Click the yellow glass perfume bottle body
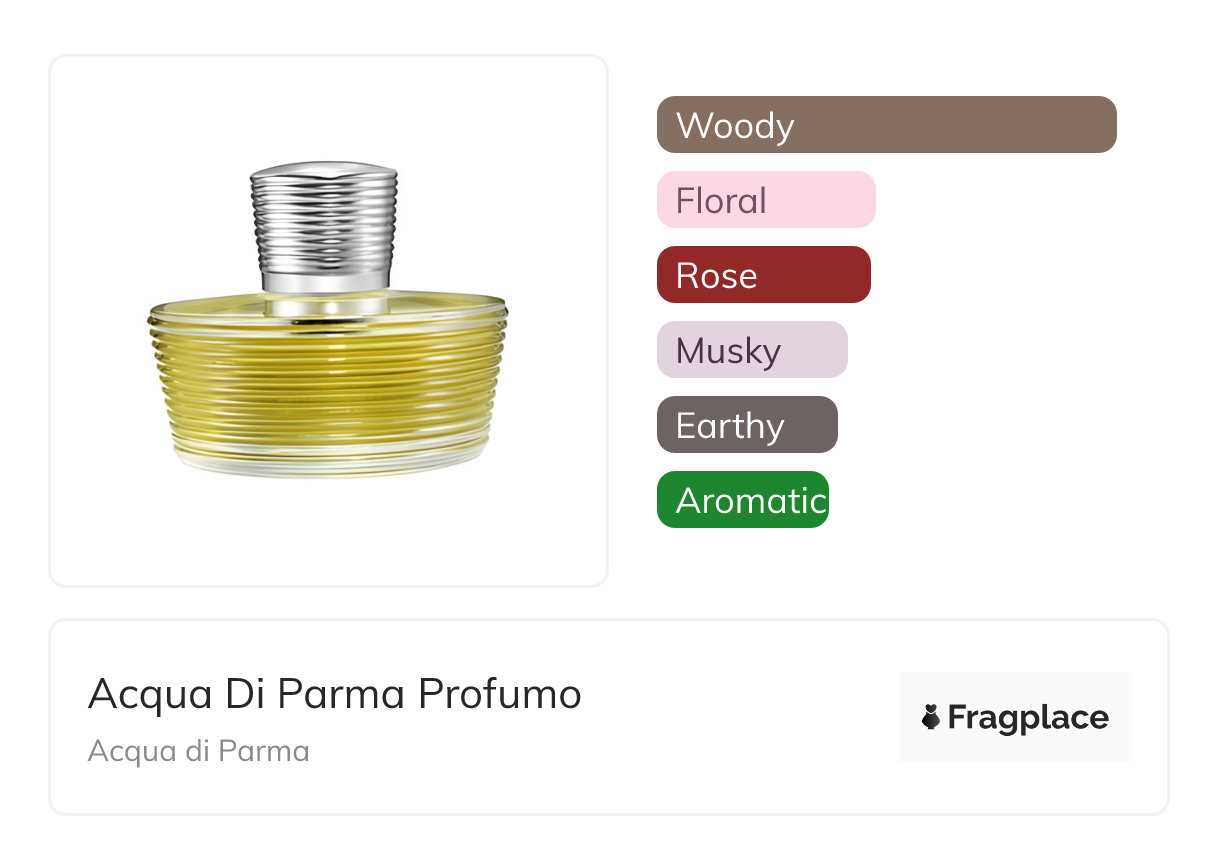1218x864 pixels. tap(328, 380)
